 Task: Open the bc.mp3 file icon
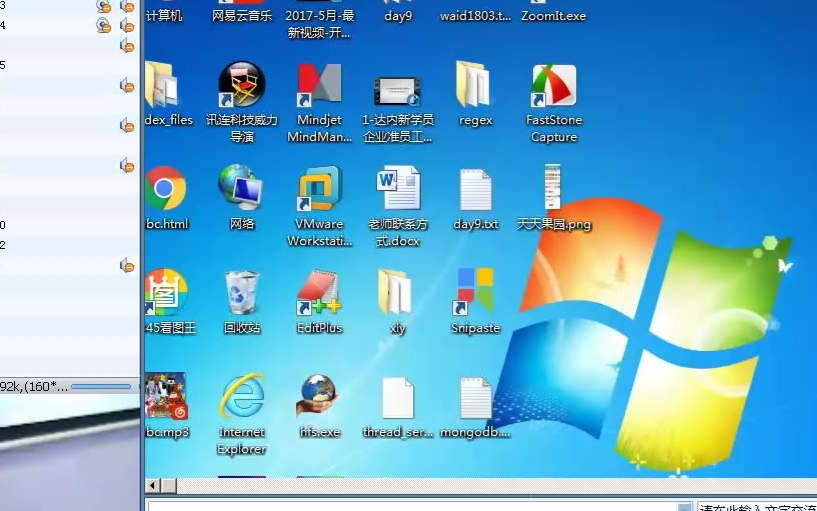coord(166,396)
